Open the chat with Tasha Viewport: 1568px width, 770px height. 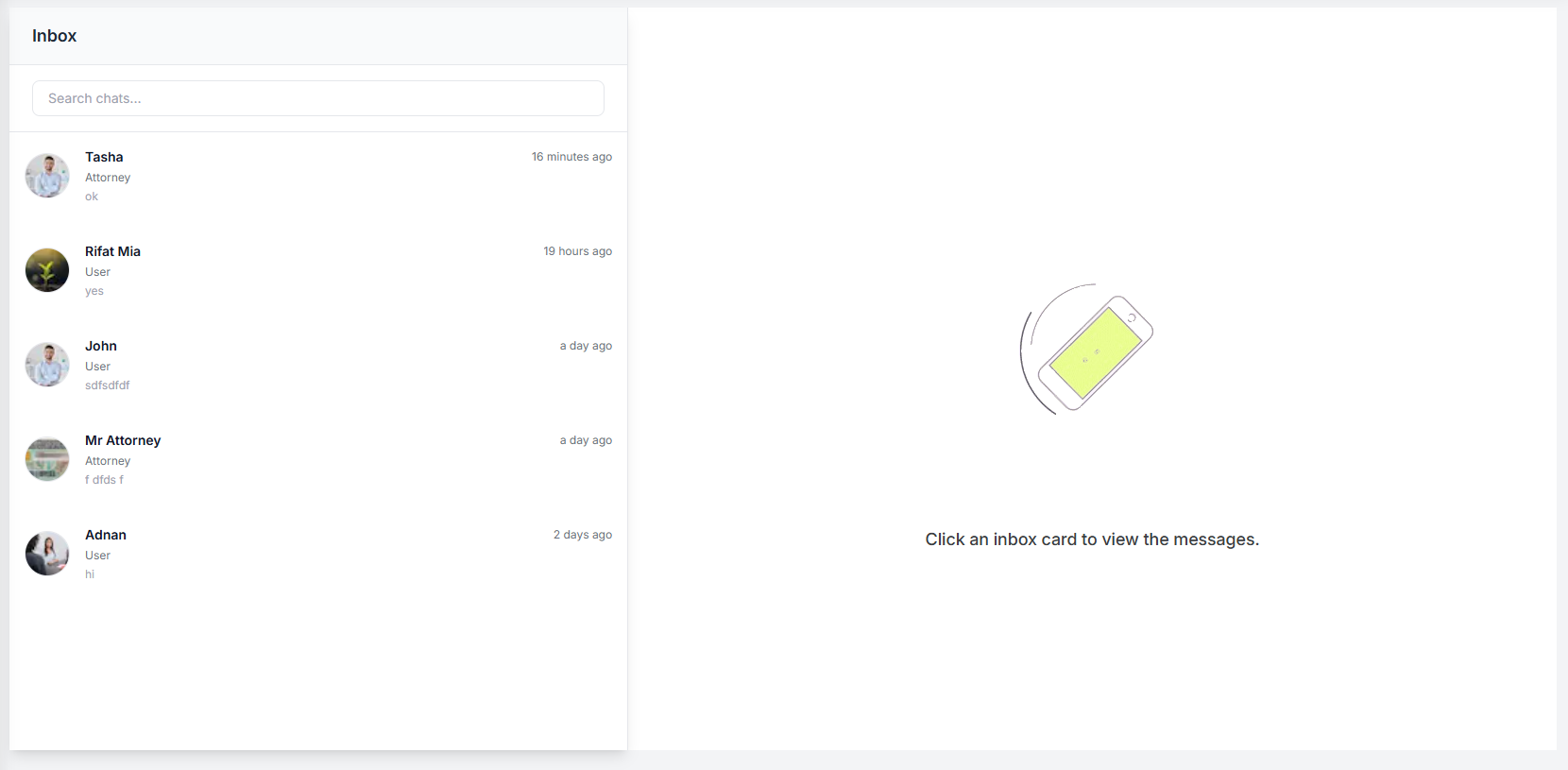[318, 177]
